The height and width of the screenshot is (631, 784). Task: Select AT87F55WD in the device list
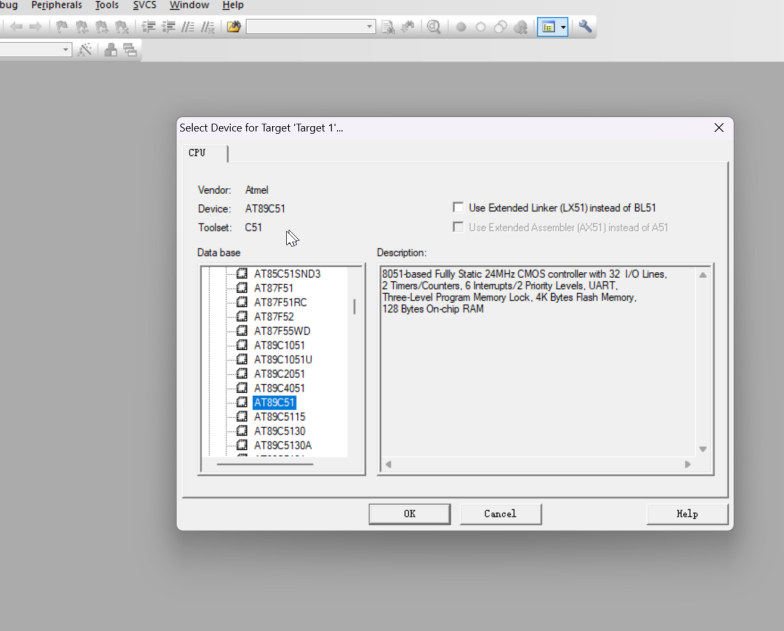pos(282,331)
